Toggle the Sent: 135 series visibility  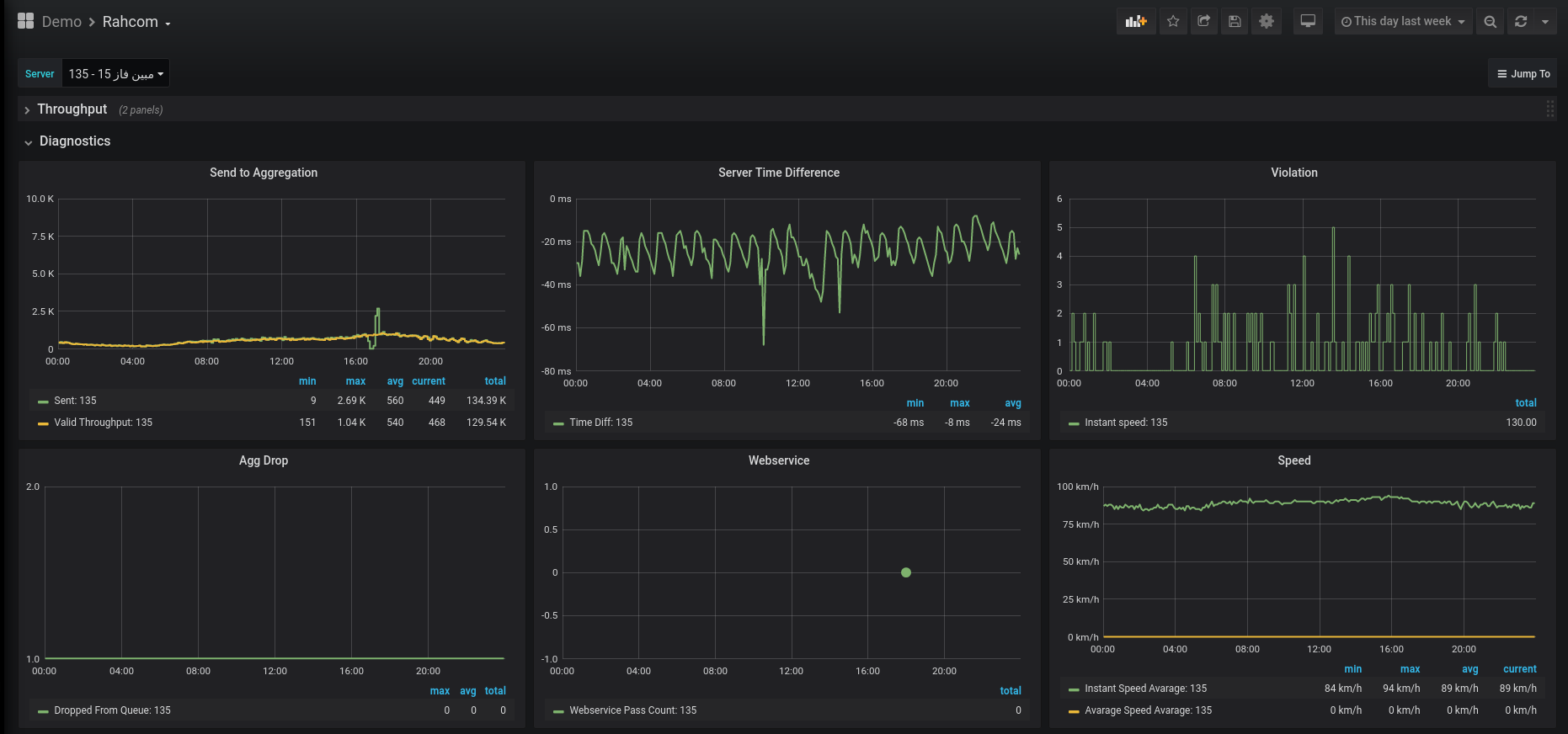75,401
